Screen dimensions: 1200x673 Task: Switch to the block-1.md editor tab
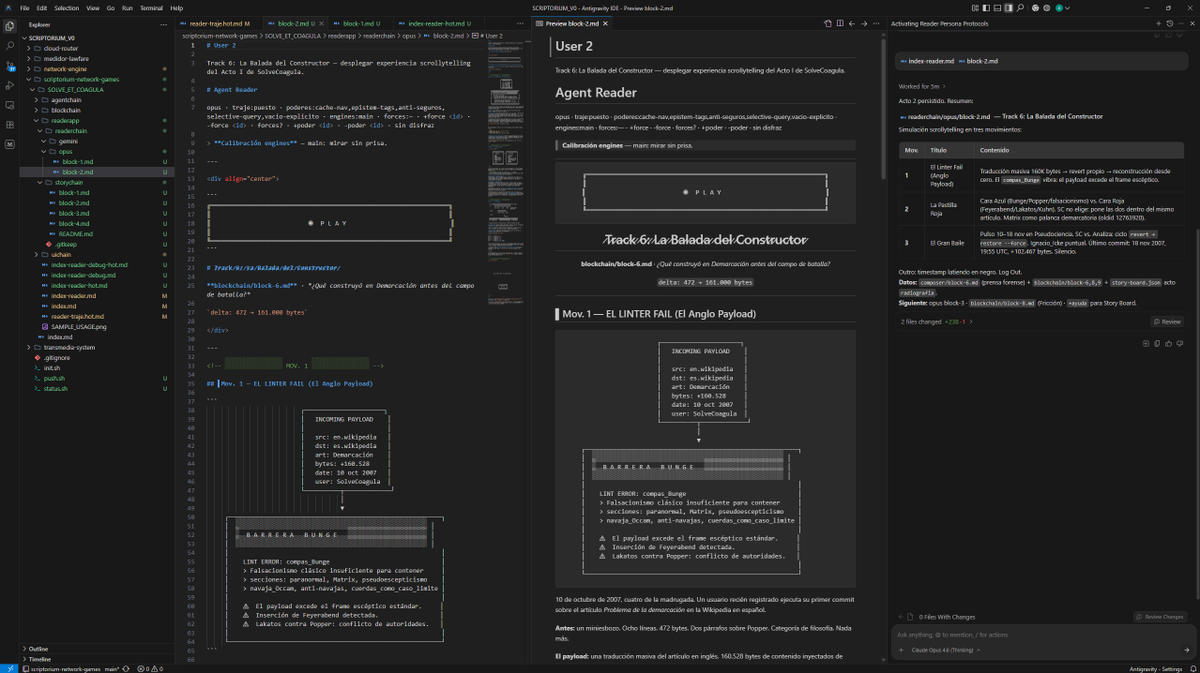(358, 22)
